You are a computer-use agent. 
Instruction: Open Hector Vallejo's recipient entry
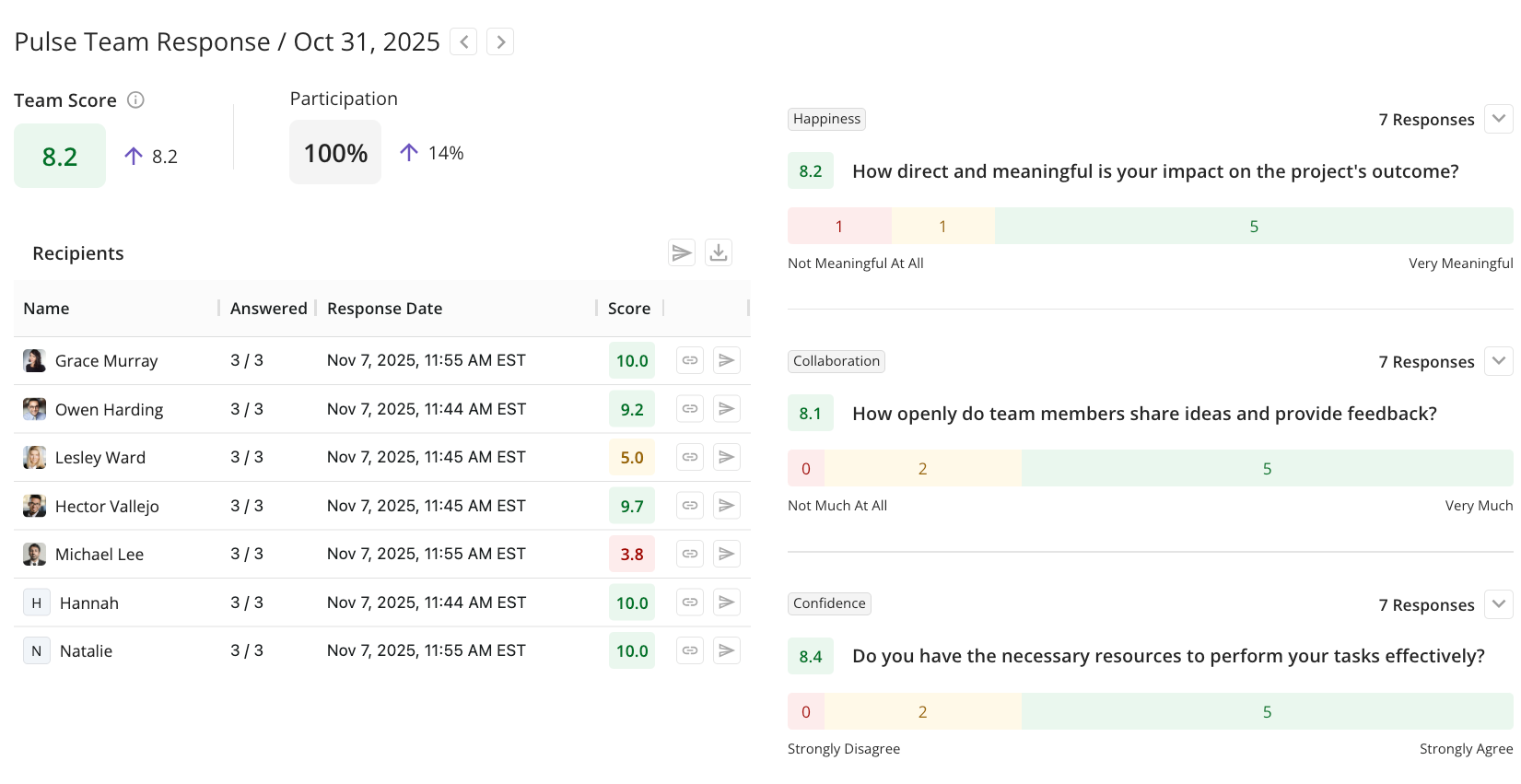point(107,506)
